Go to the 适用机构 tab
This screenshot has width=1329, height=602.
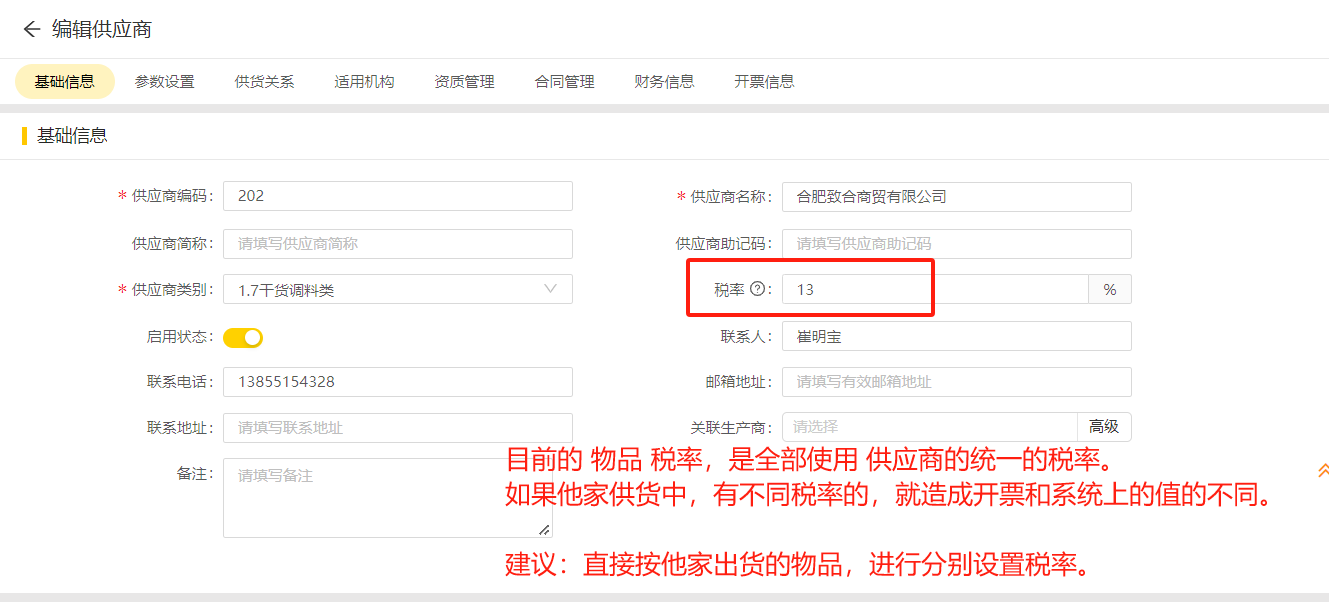pos(365,82)
